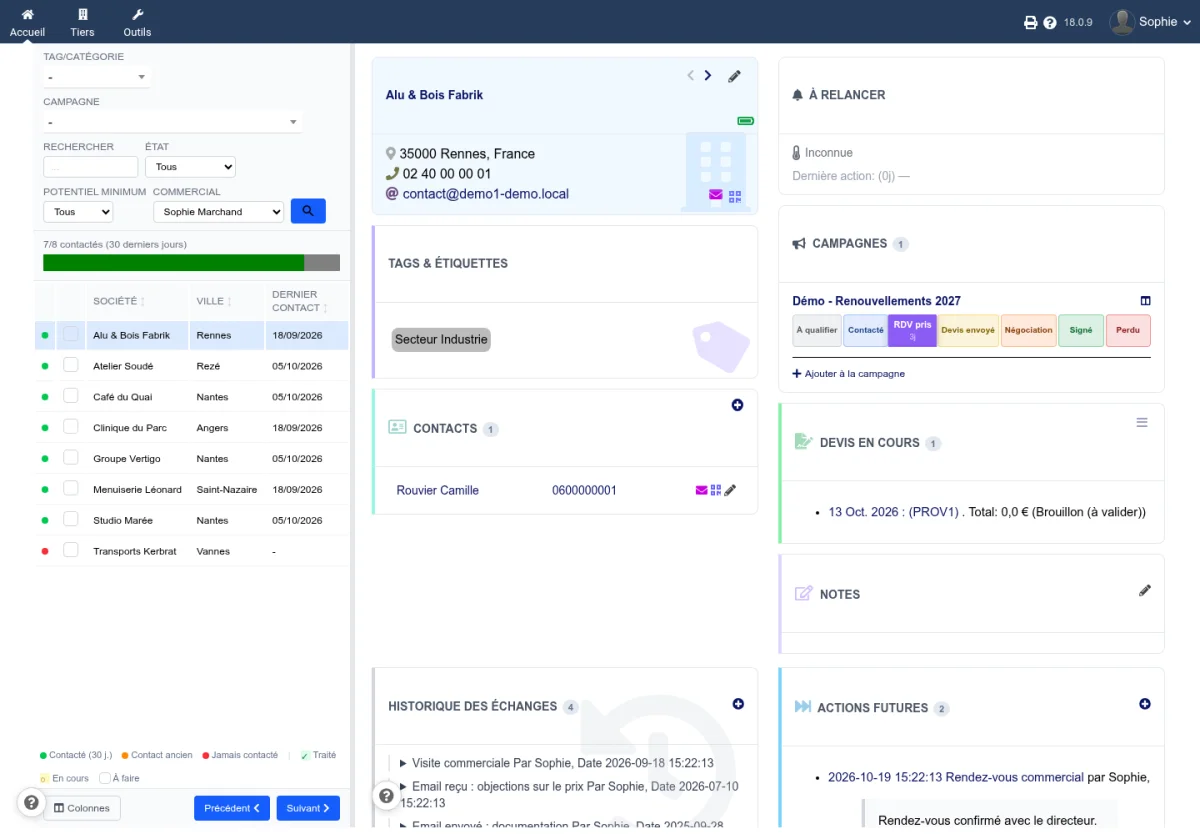Click the Suivant button

pyautogui.click(x=308, y=808)
